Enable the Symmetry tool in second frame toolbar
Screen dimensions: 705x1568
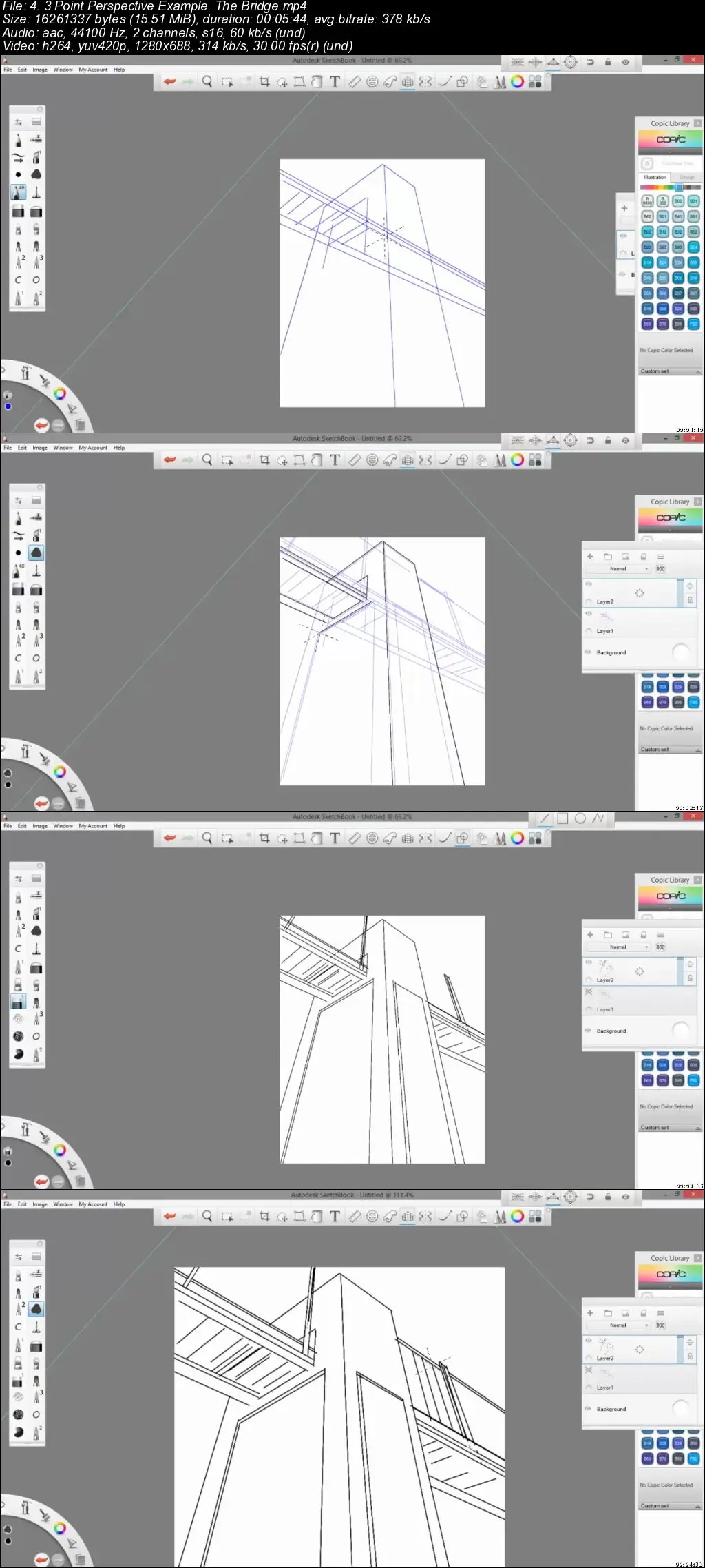coord(425,460)
